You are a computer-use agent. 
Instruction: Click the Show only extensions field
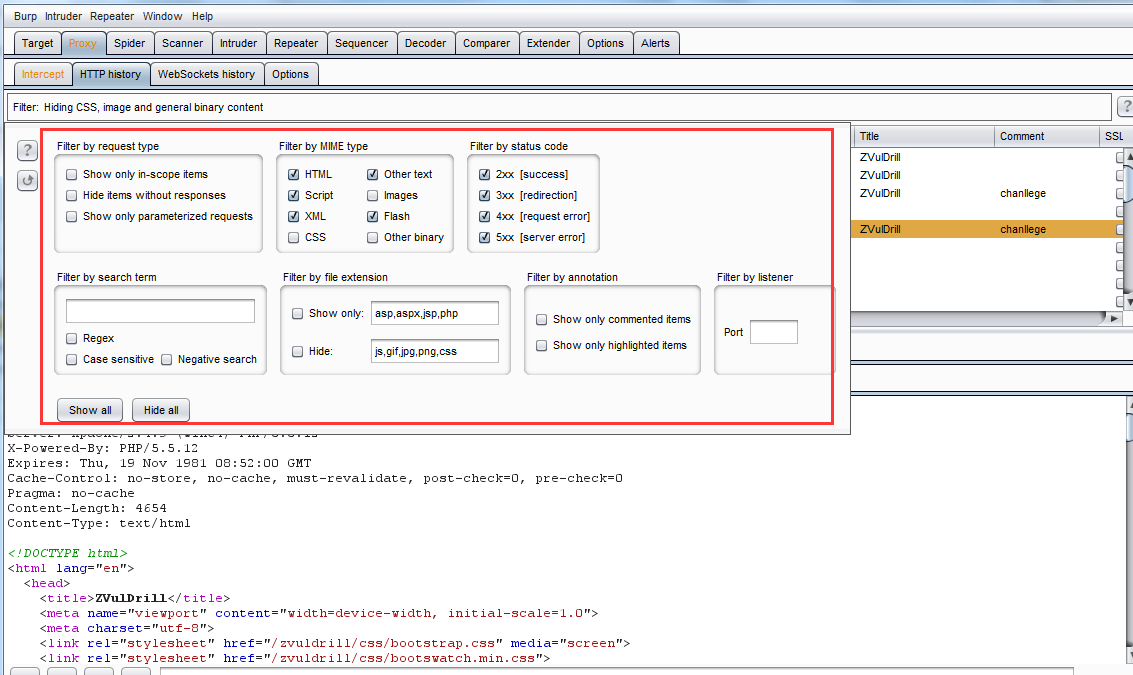pyautogui.click(x=434, y=314)
